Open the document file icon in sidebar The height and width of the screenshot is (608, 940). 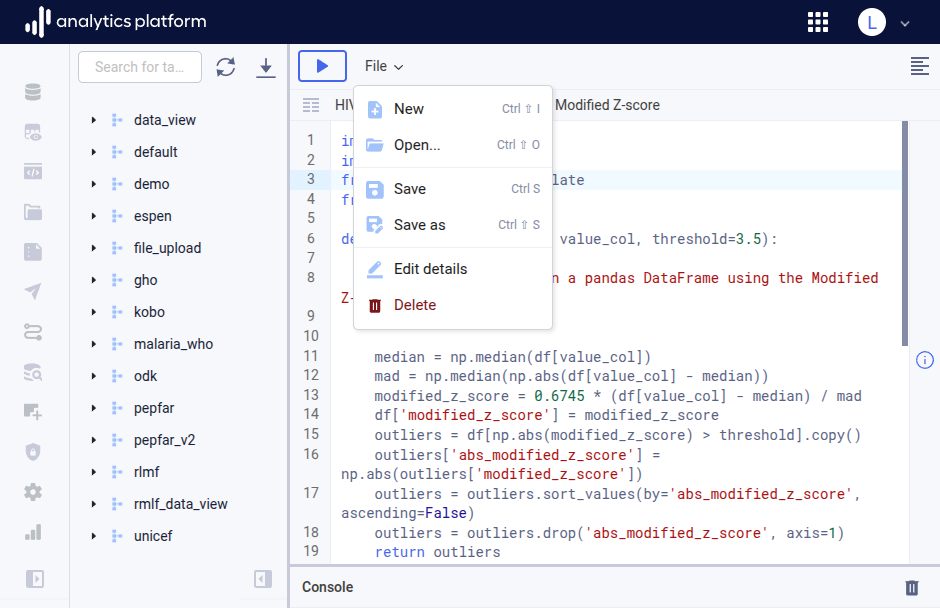(x=33, y=252)
